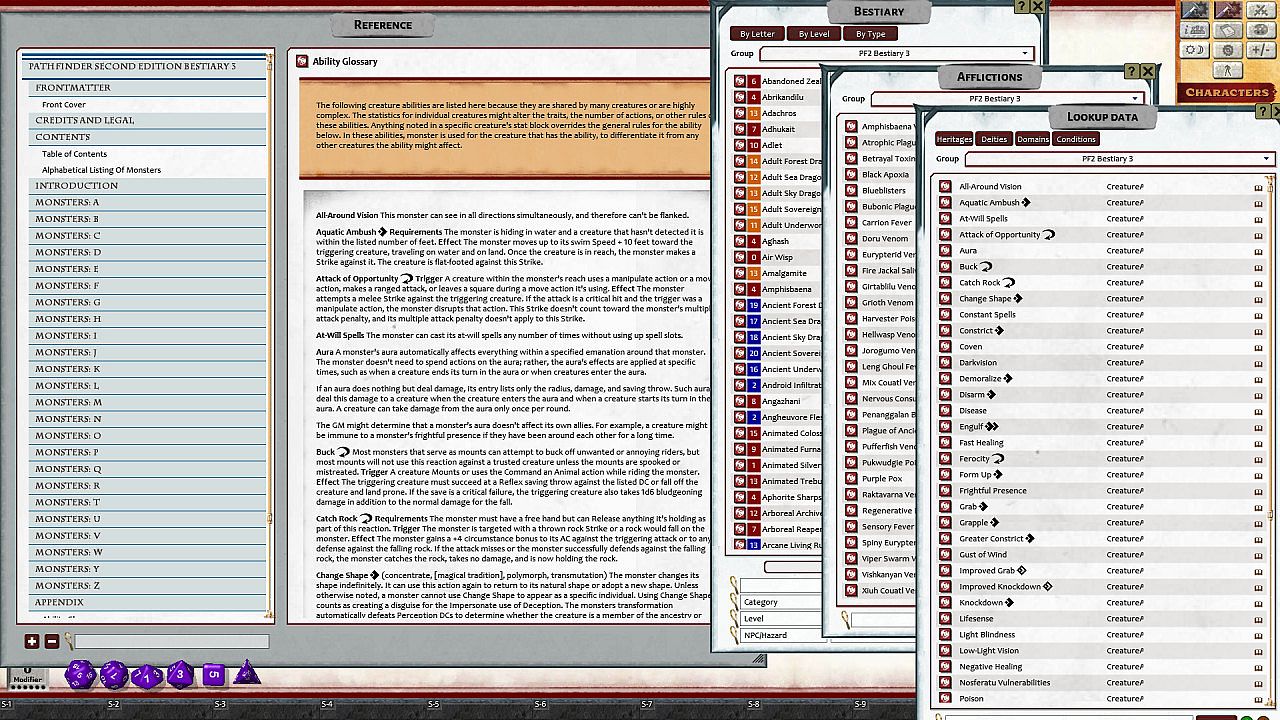Click the Ability Glossary page link icon
Viewport: 1280px width, 720px height.
point(302,61)
